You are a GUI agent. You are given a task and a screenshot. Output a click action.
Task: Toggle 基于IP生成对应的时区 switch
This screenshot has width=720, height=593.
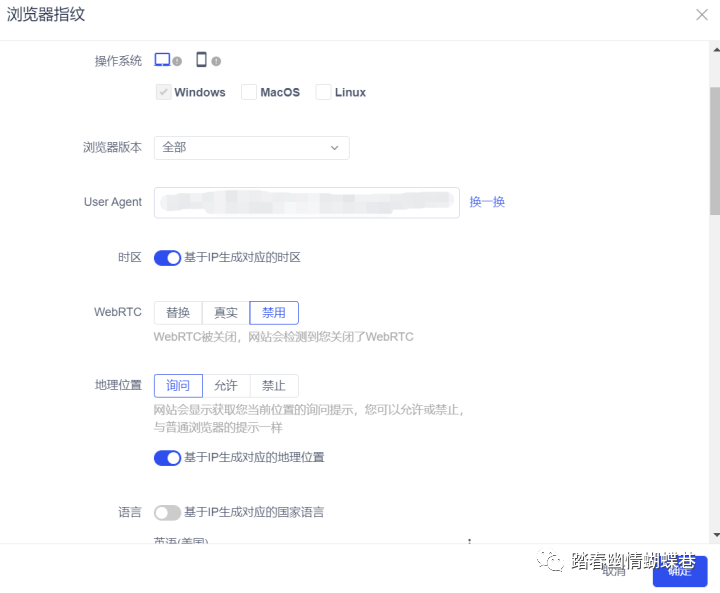click(167, 258)
